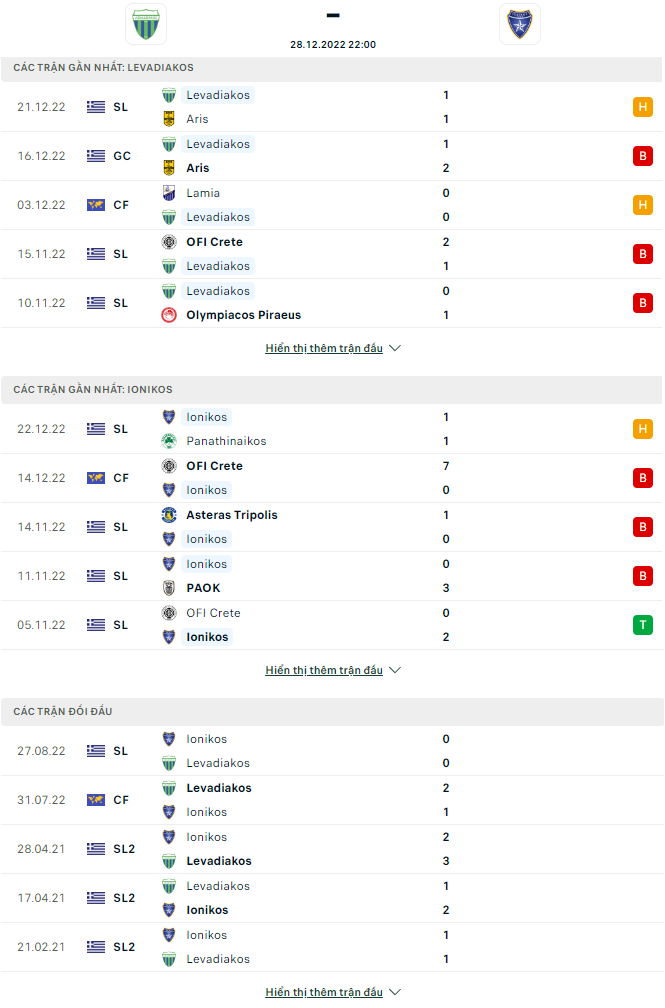Click the Asteras Tripolis team logo

169,515
